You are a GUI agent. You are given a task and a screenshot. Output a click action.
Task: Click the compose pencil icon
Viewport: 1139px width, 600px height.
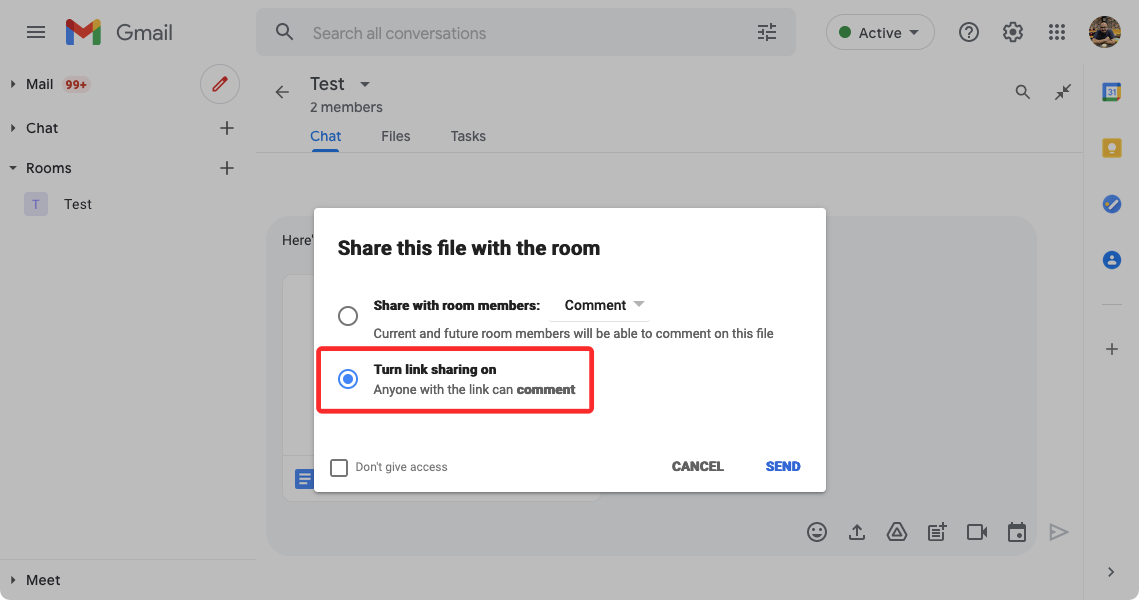point(220,84)
